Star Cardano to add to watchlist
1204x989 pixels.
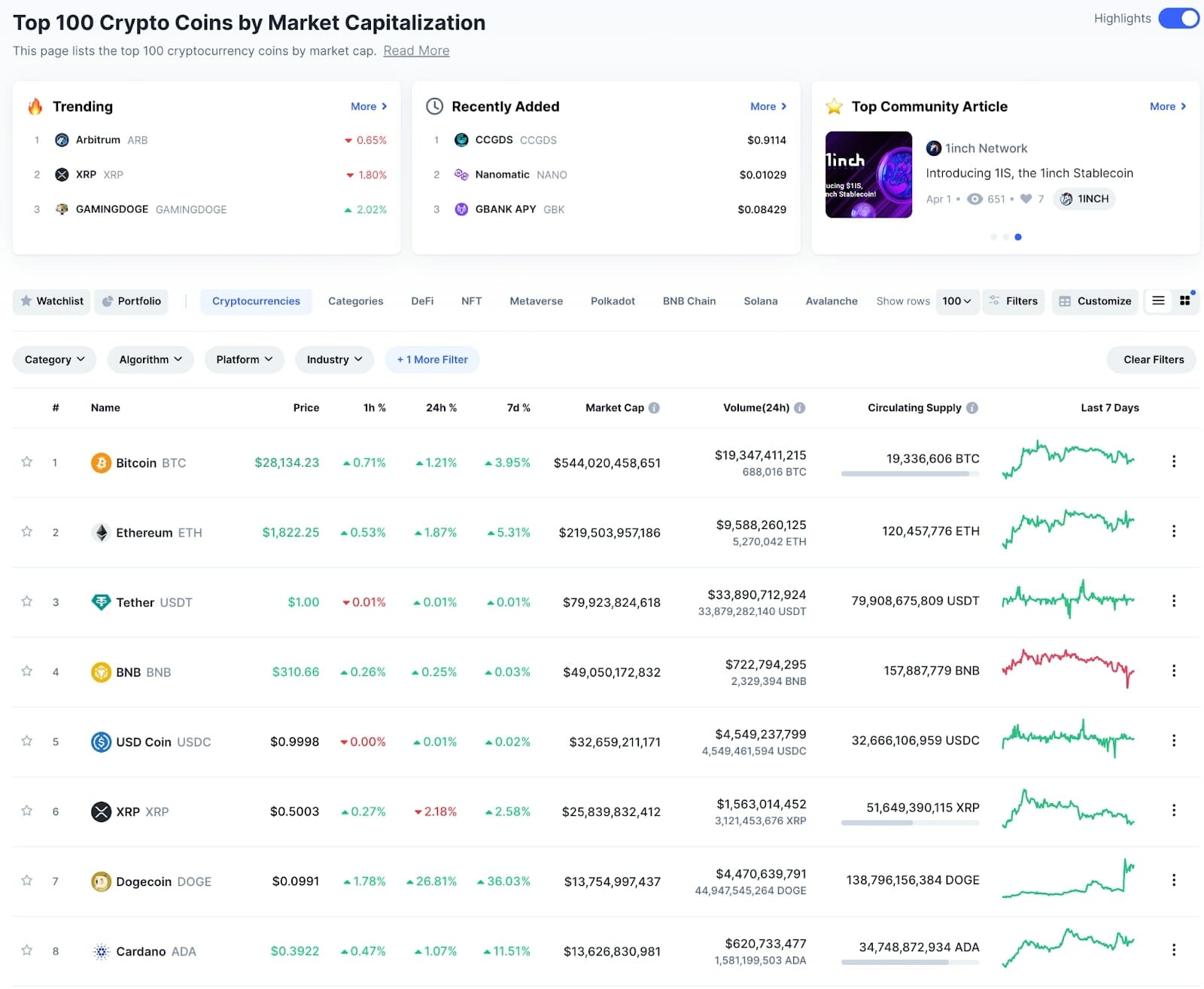click(27, 950)
